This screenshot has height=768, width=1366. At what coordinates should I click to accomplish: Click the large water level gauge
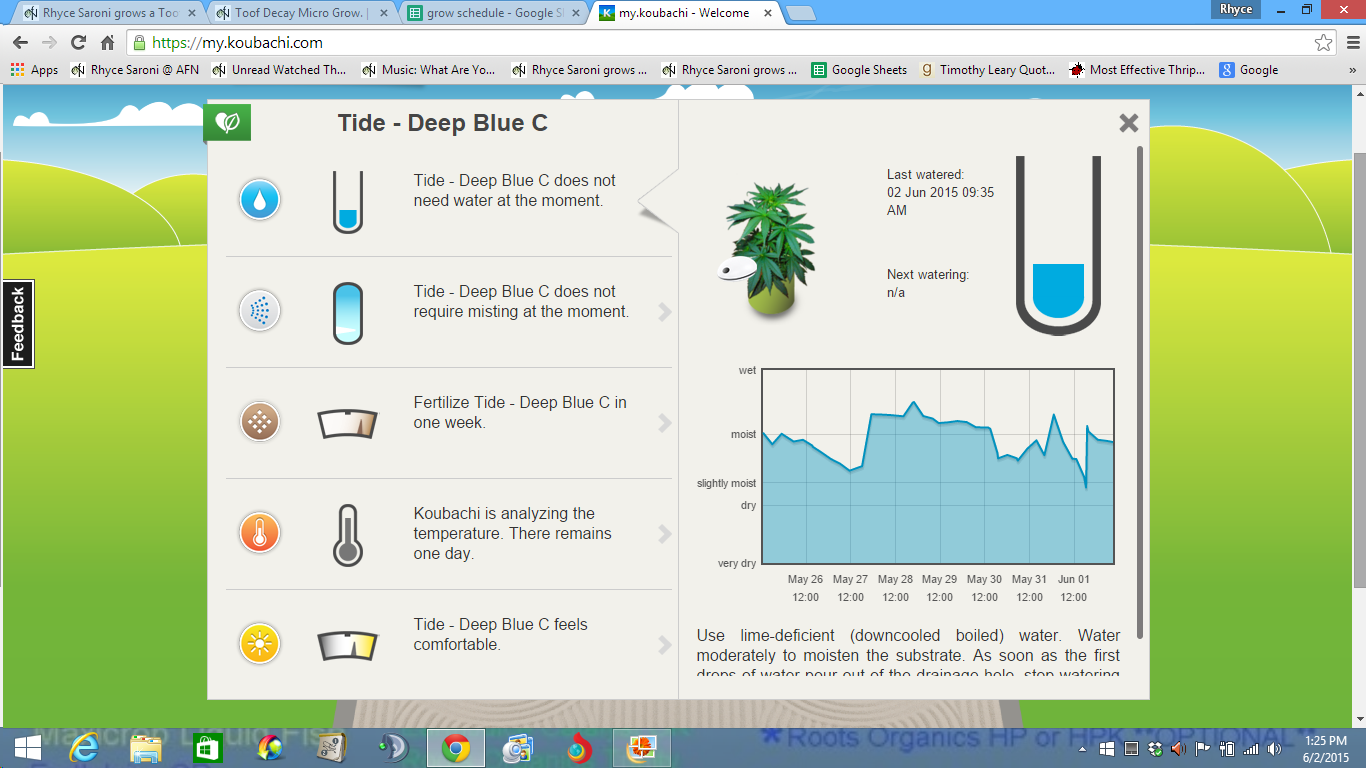pos(1058,245)
